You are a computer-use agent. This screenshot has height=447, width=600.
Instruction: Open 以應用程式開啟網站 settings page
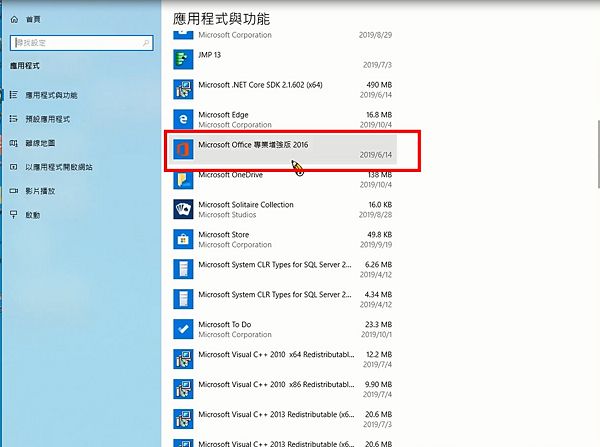pyautogui.click(x=60, y=167)
